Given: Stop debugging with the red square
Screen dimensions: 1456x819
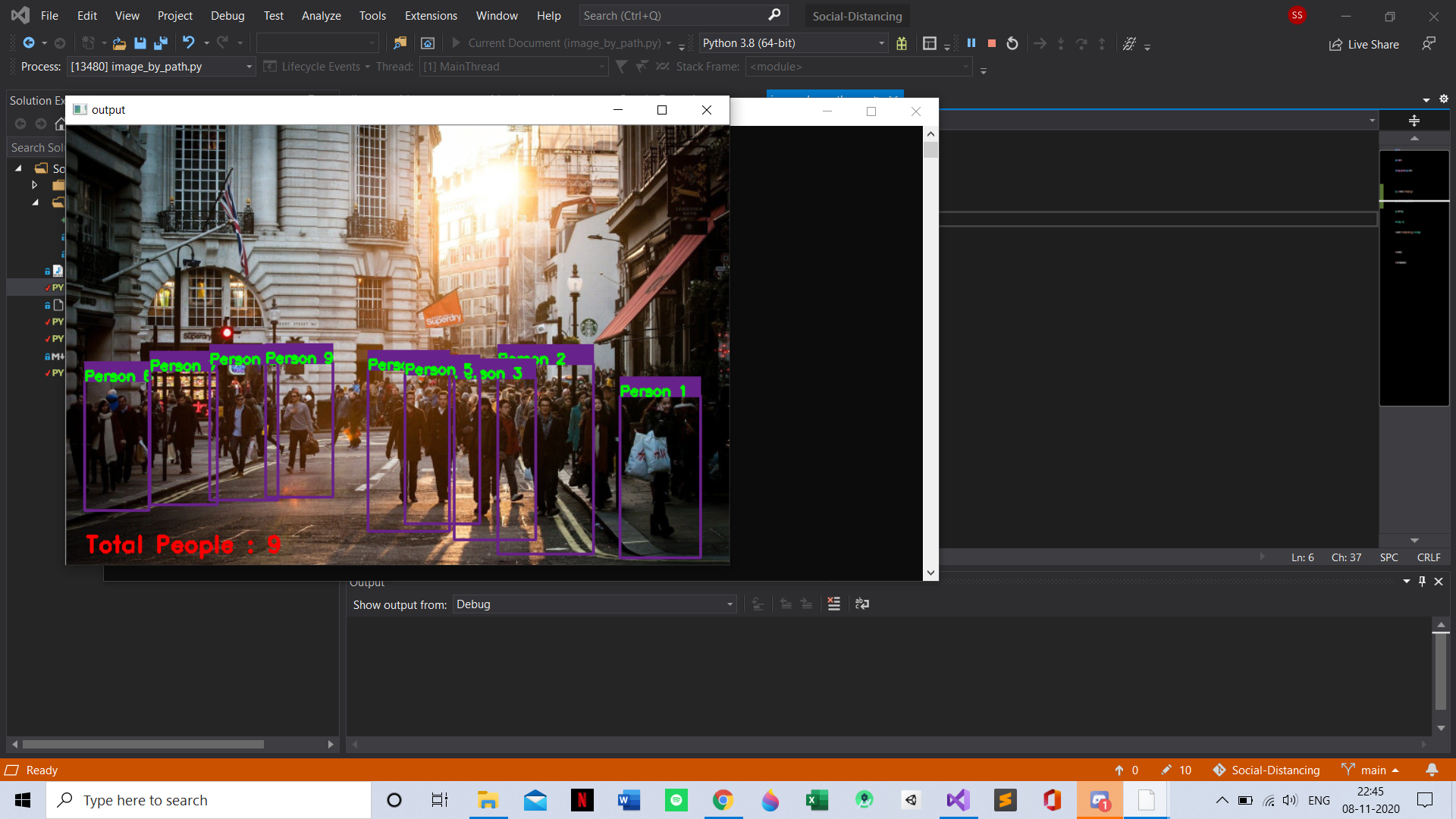Looking at the screenshot, I should 991,43.
